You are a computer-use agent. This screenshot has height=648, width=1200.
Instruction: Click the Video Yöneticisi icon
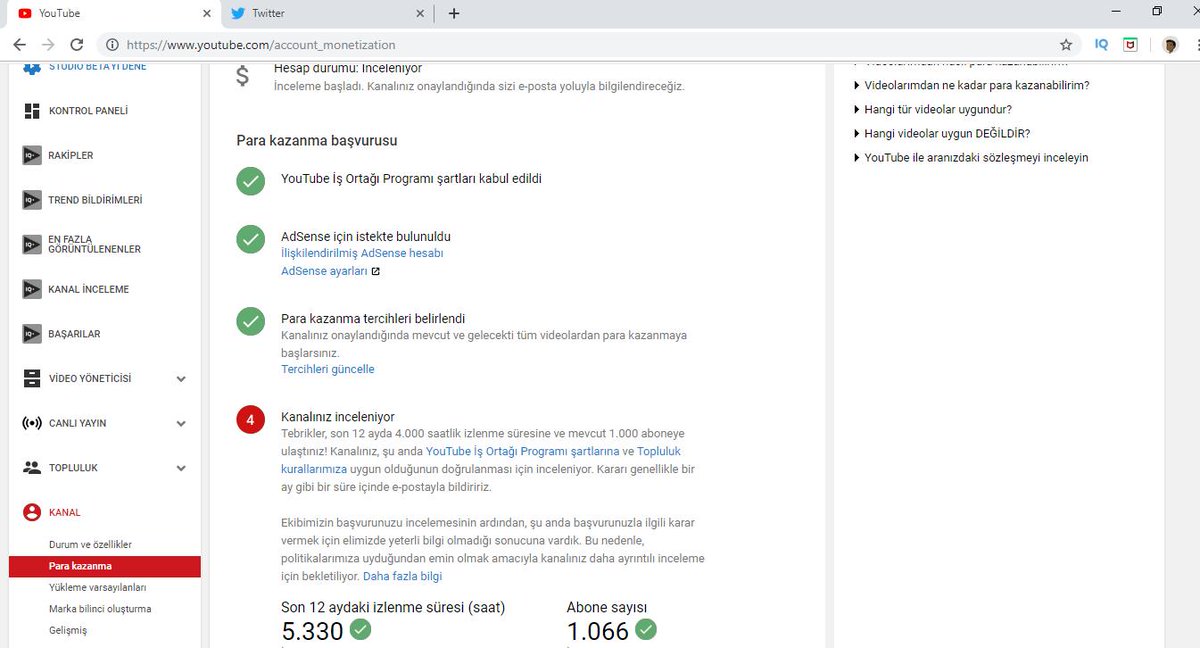pos(32,379)
